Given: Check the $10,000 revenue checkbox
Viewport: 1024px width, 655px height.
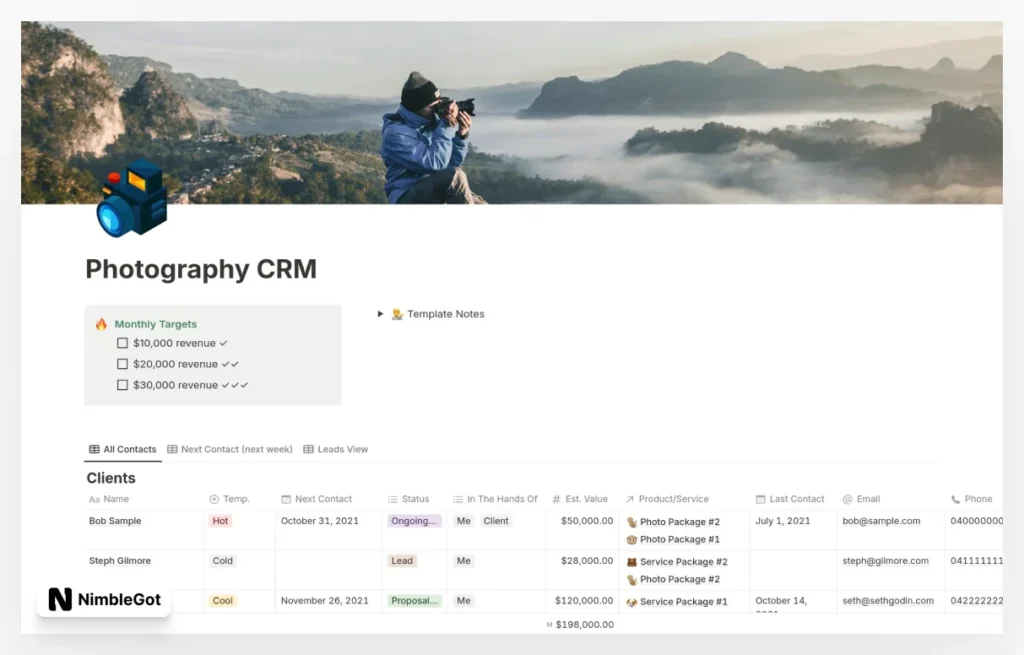Looking at the screenshot, I should pos(121,343).
